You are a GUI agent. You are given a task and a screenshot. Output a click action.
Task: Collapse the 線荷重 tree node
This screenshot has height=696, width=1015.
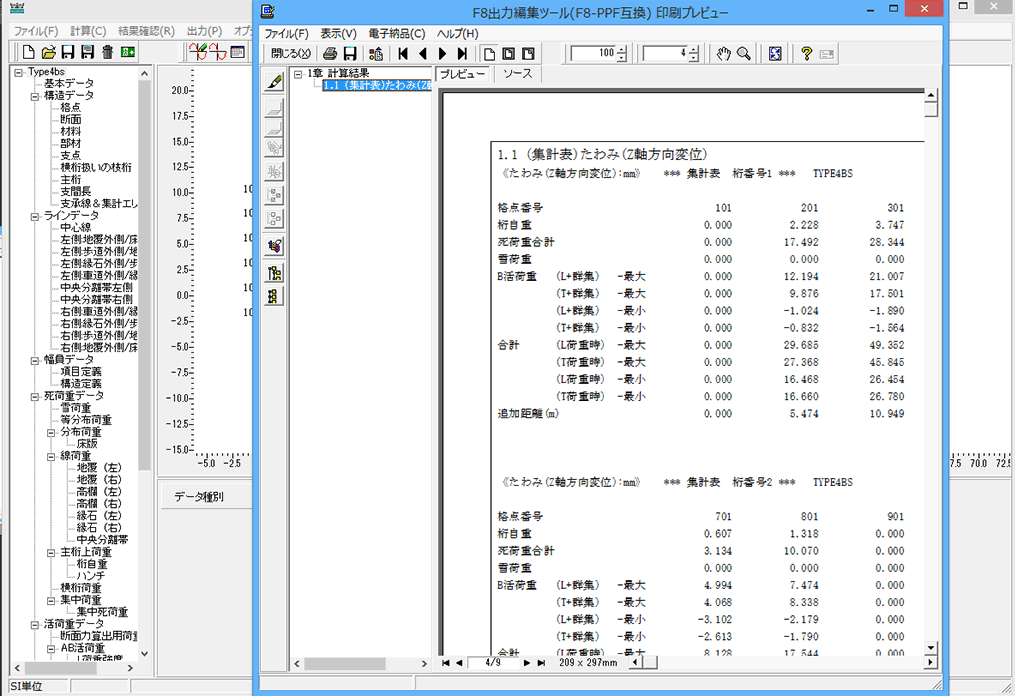(51, 456)
